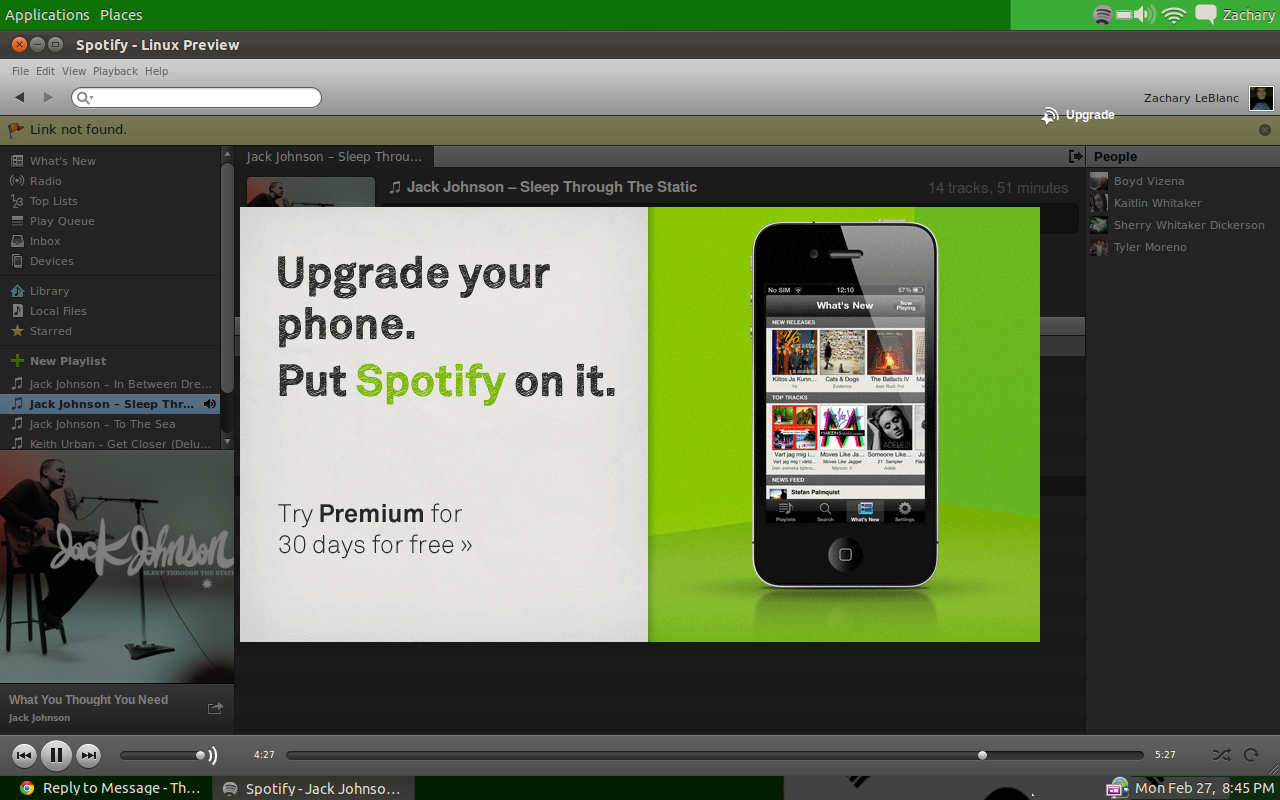1280x800 pixels.
Task: Open the clock showing Mon Feb 27, 8:45 PM
Action: (1204, 788)
